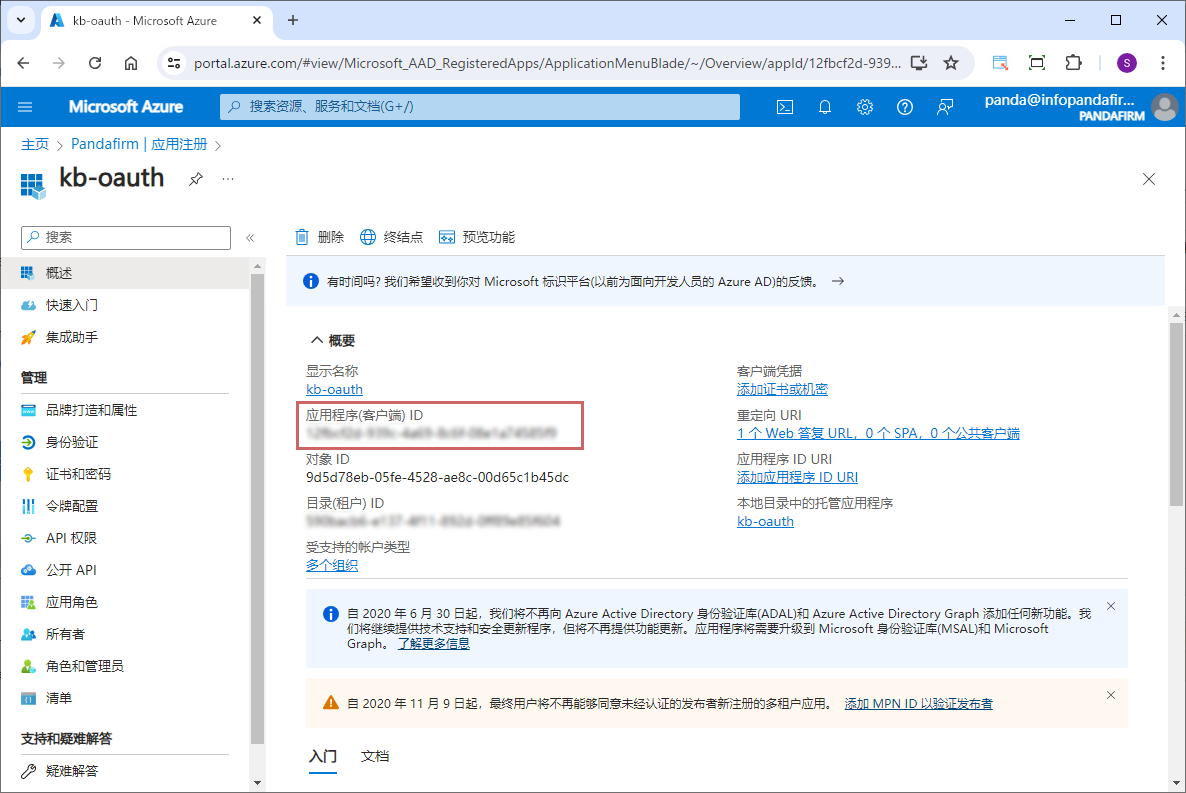Click the help question mark icon
The image size is (1186, 793).
(905, 107)
